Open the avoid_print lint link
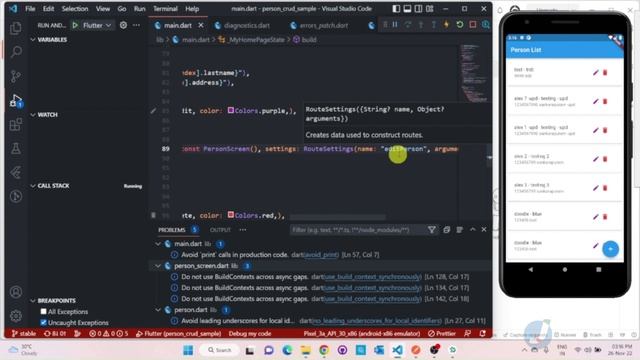The width and height of the screenshot is (640, 360). [322, 255]
